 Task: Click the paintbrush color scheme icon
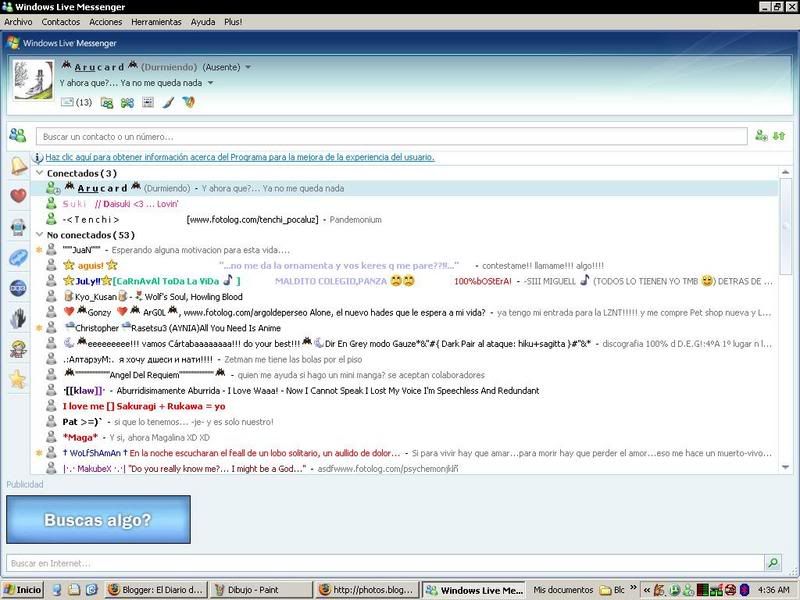(168, 103)
